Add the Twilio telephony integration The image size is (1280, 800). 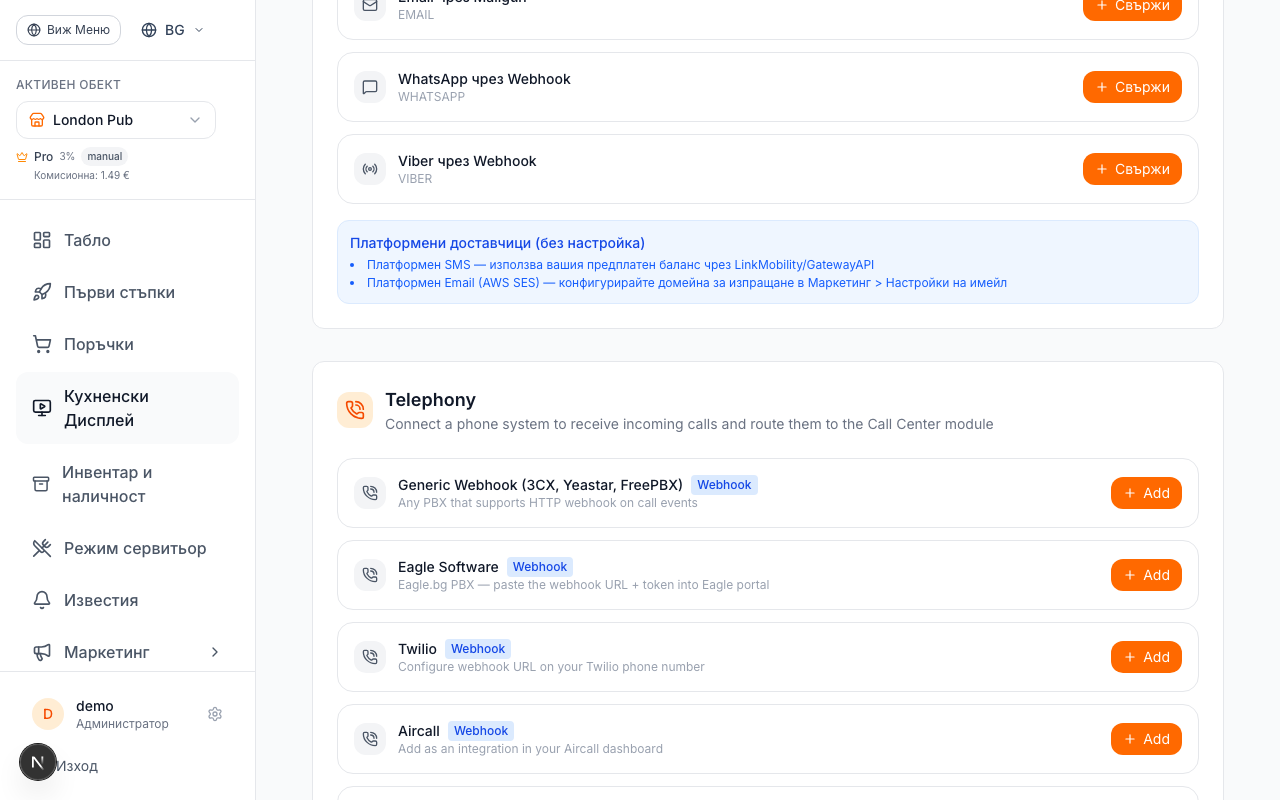pyautogui.click(x=1146, y=657)
